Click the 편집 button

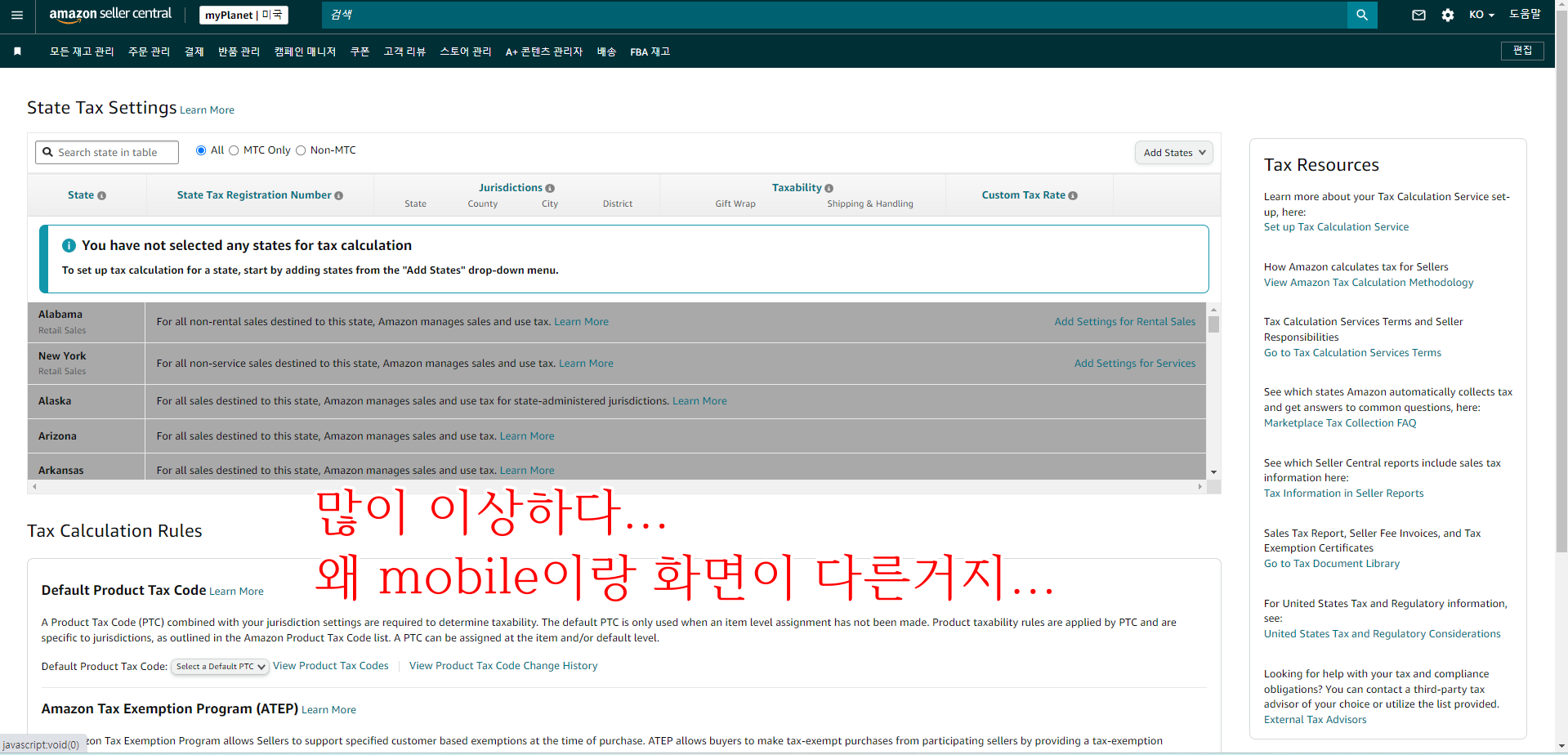(x=1522, y=51)
